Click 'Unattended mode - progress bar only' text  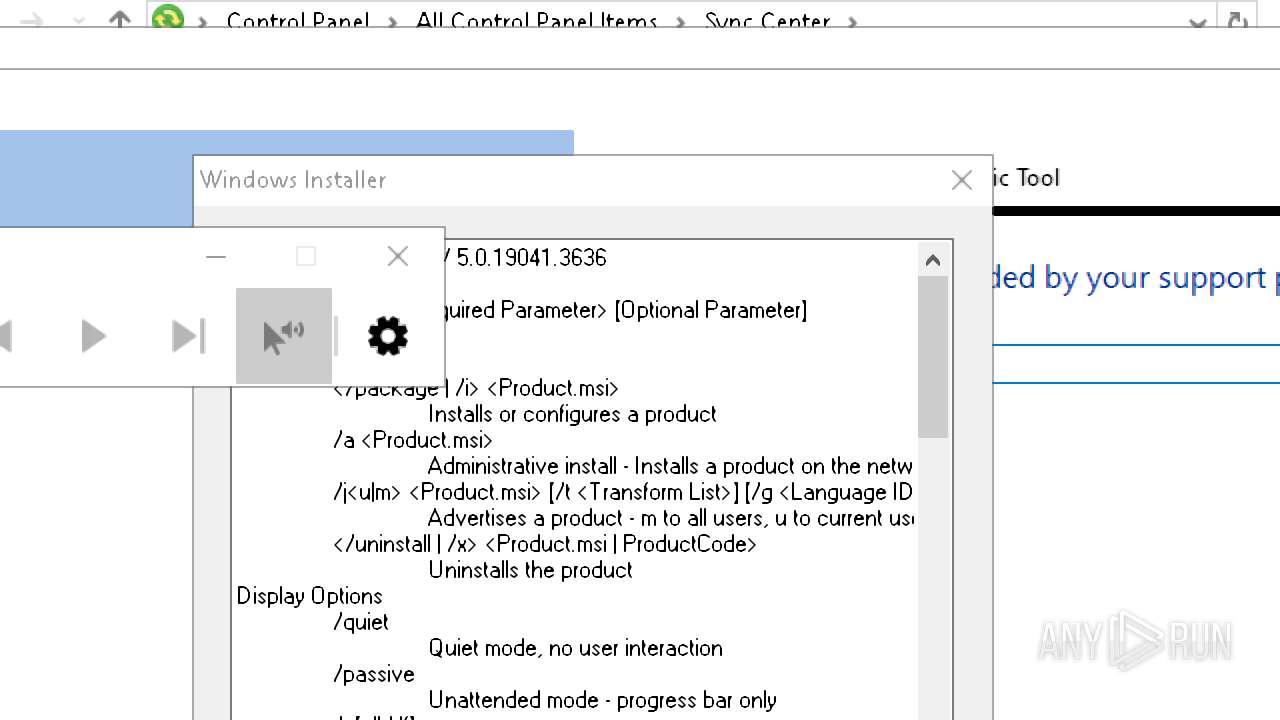pyautogui.click(x=603, y=700)
